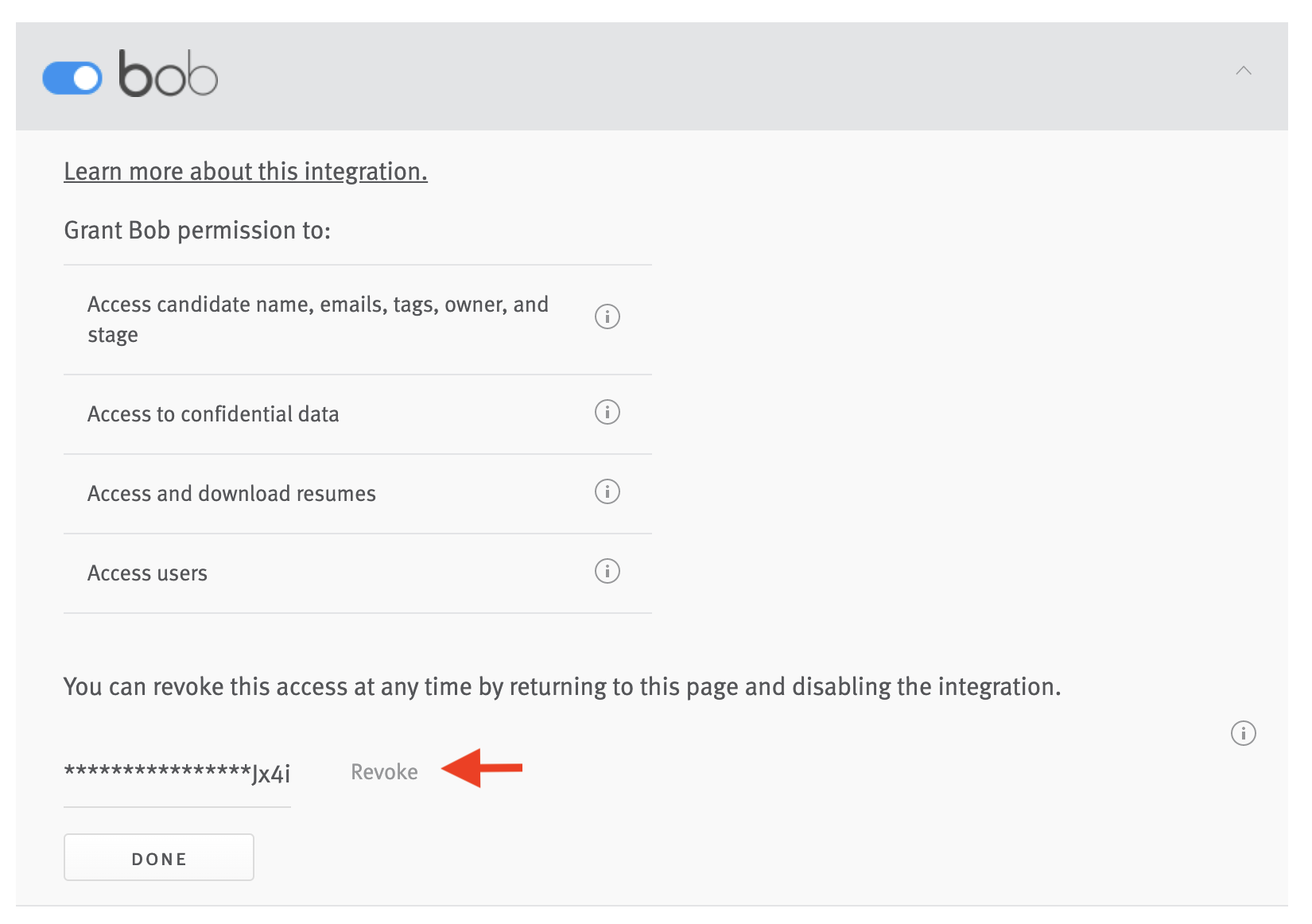
Task: Select the 'You can revoke this access' sentence
Action: 562,686
